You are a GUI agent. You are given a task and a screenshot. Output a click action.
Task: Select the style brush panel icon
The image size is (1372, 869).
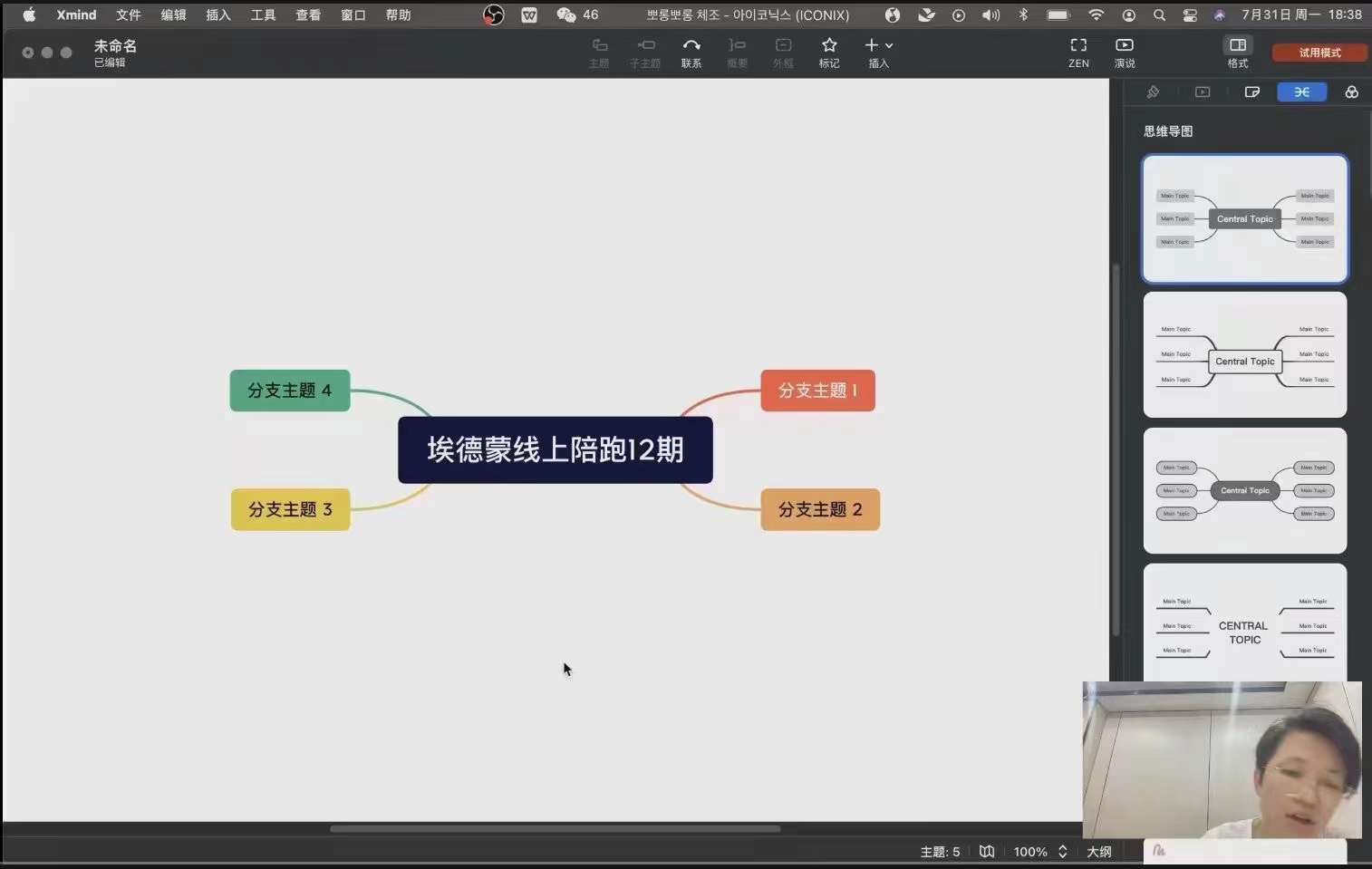[x=1153, y=92]
